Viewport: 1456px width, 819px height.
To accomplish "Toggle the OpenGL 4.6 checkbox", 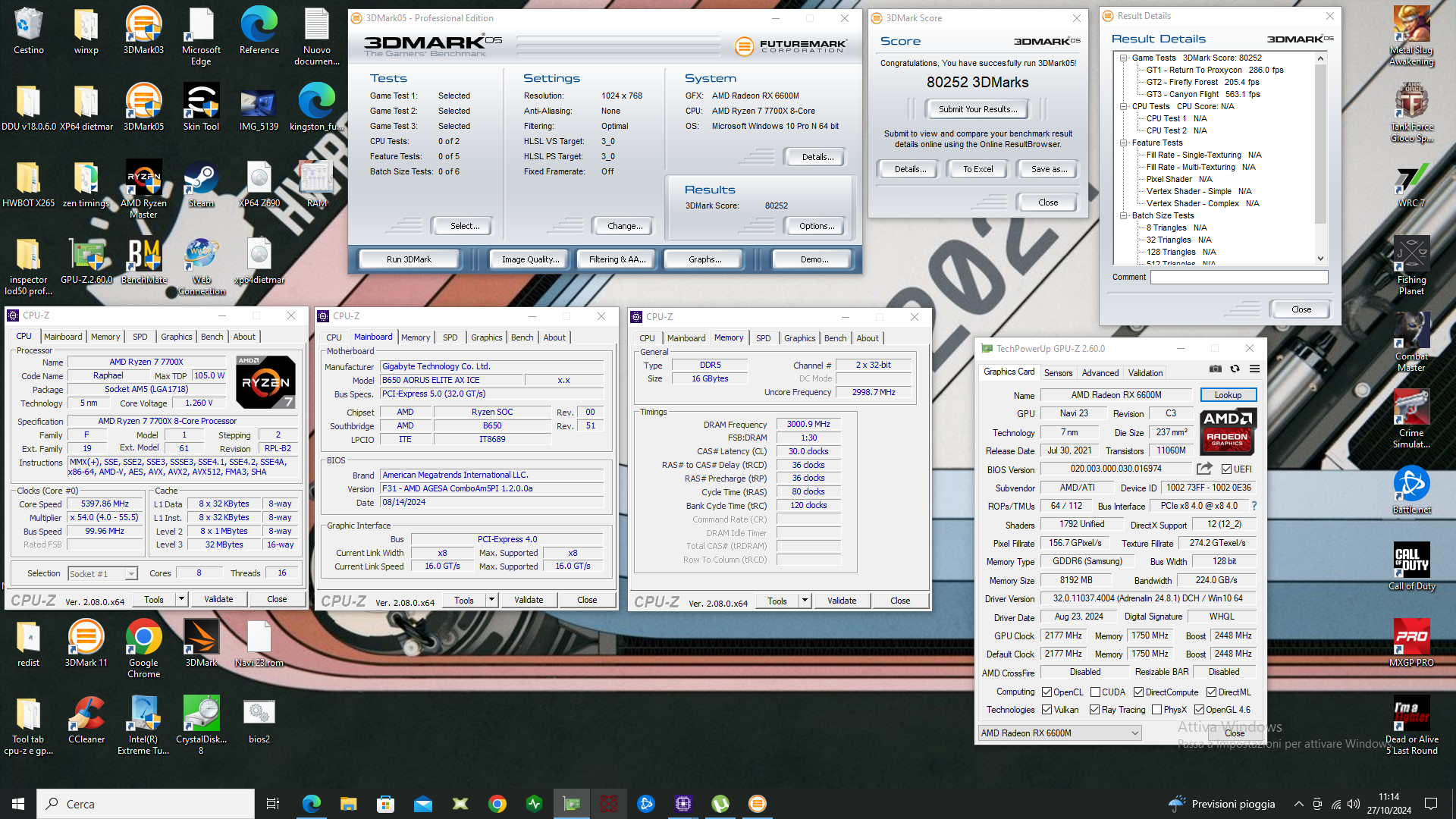I will point(1199,710).
